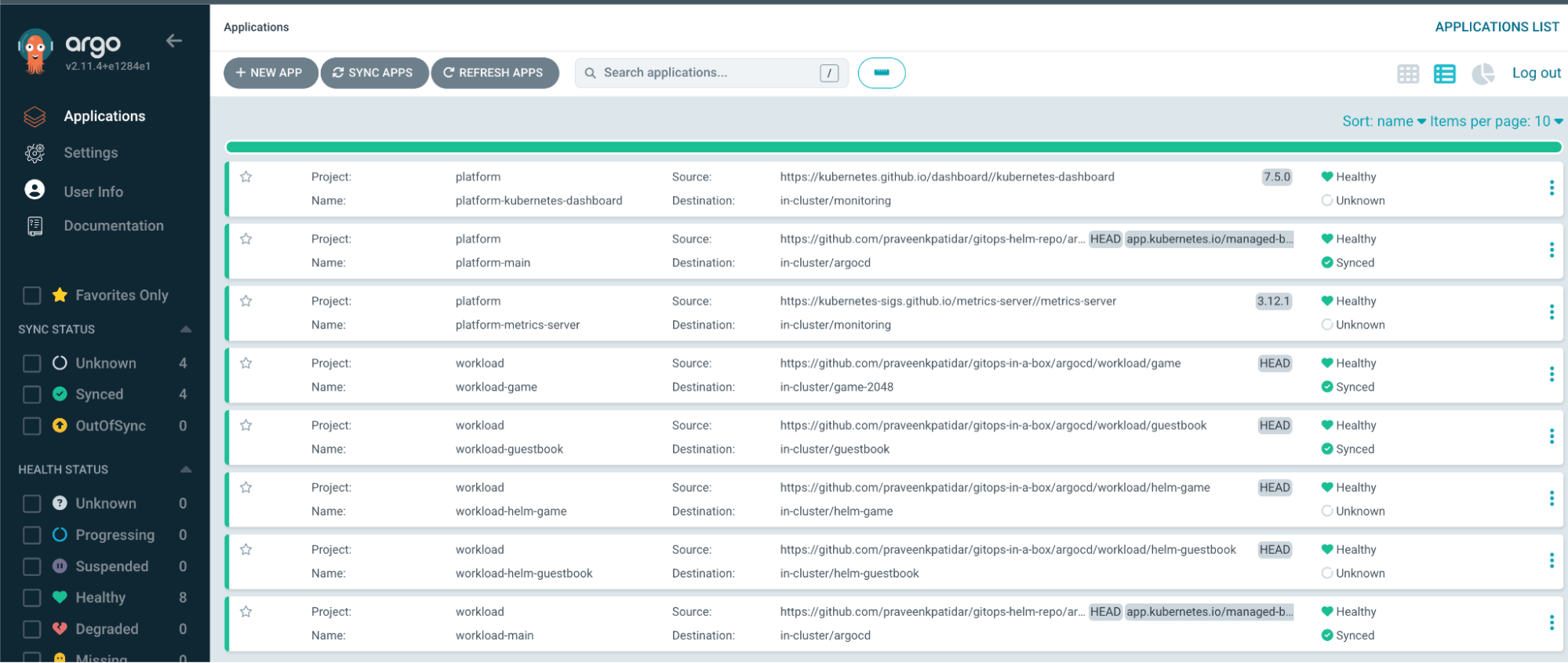Open the platform-kubernetes-dashboard application name
The width and height of the screenshot is (1568, 663).
(539, 201)
